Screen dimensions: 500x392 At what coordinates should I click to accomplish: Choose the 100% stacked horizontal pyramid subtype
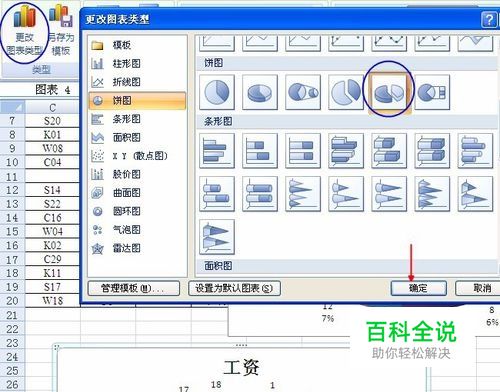click(217, 237)
